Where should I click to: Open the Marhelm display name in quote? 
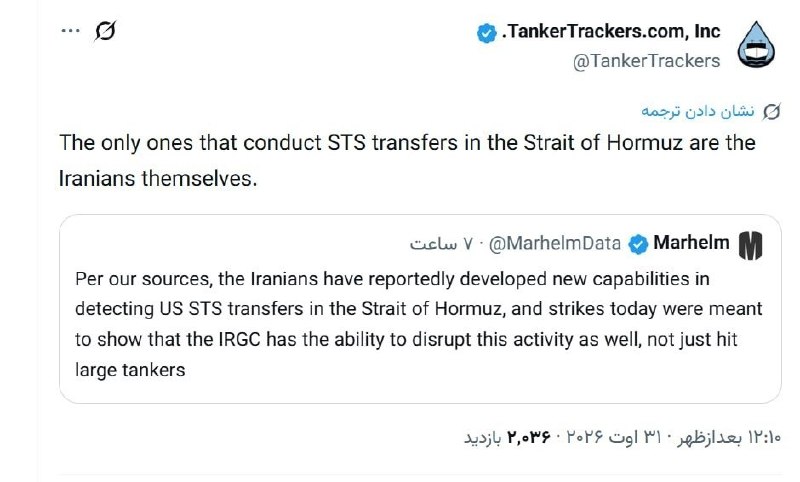coord(691,243)
